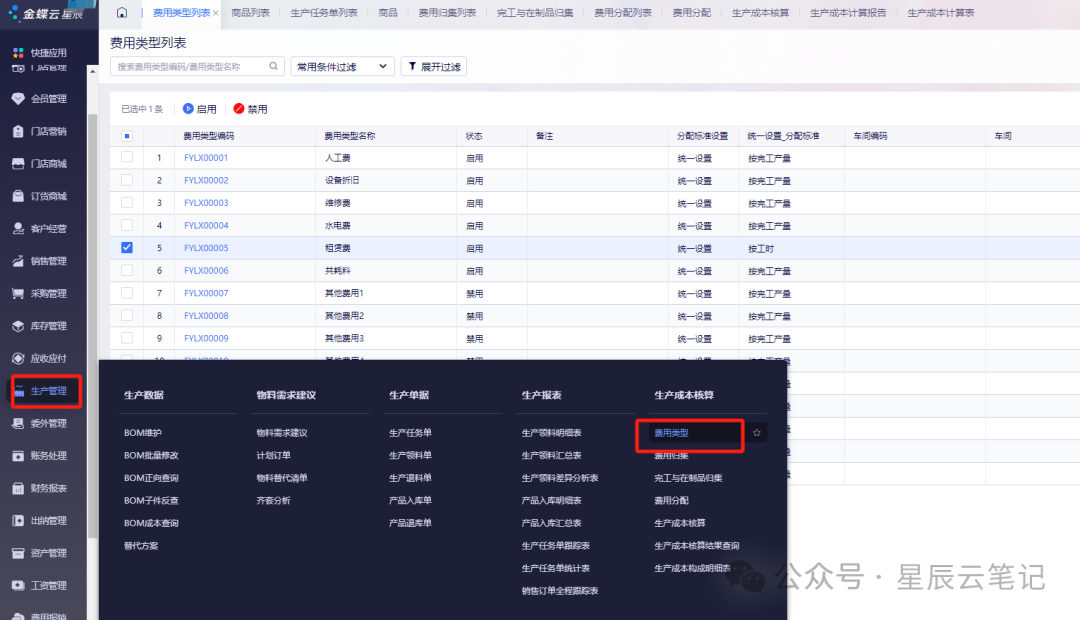
Task: Open 采购管理 in the sidebar
Action: tap(40, 293)
